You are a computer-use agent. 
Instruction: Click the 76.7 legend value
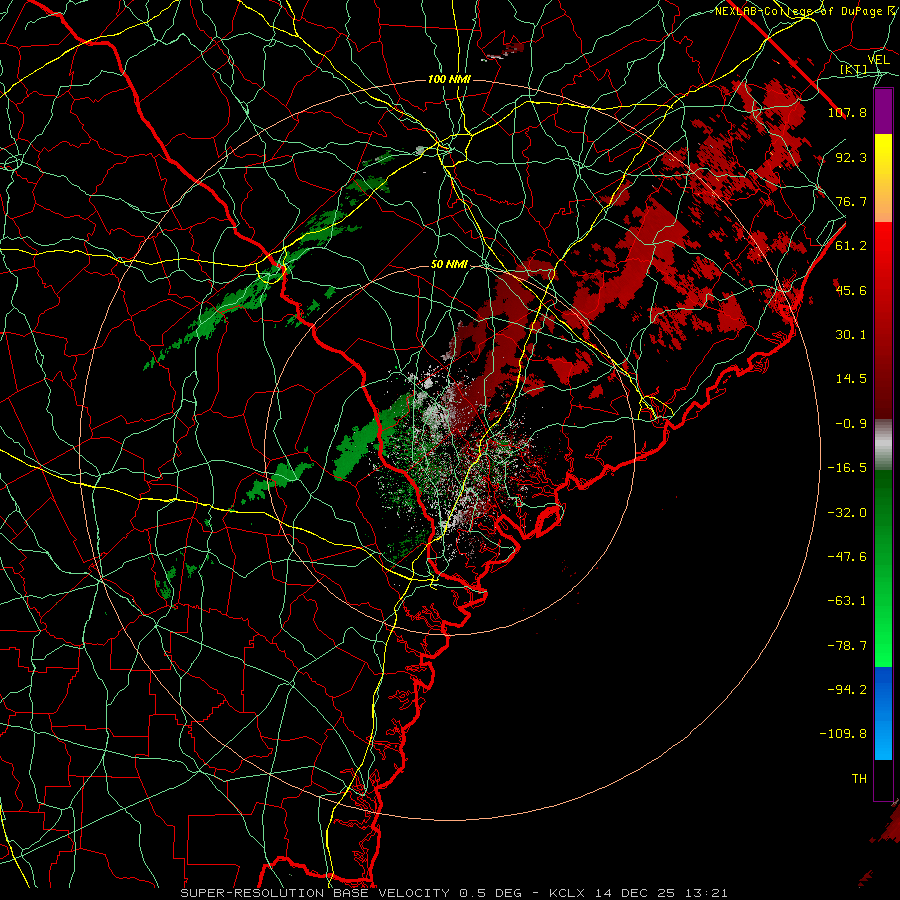coord(851,201)
